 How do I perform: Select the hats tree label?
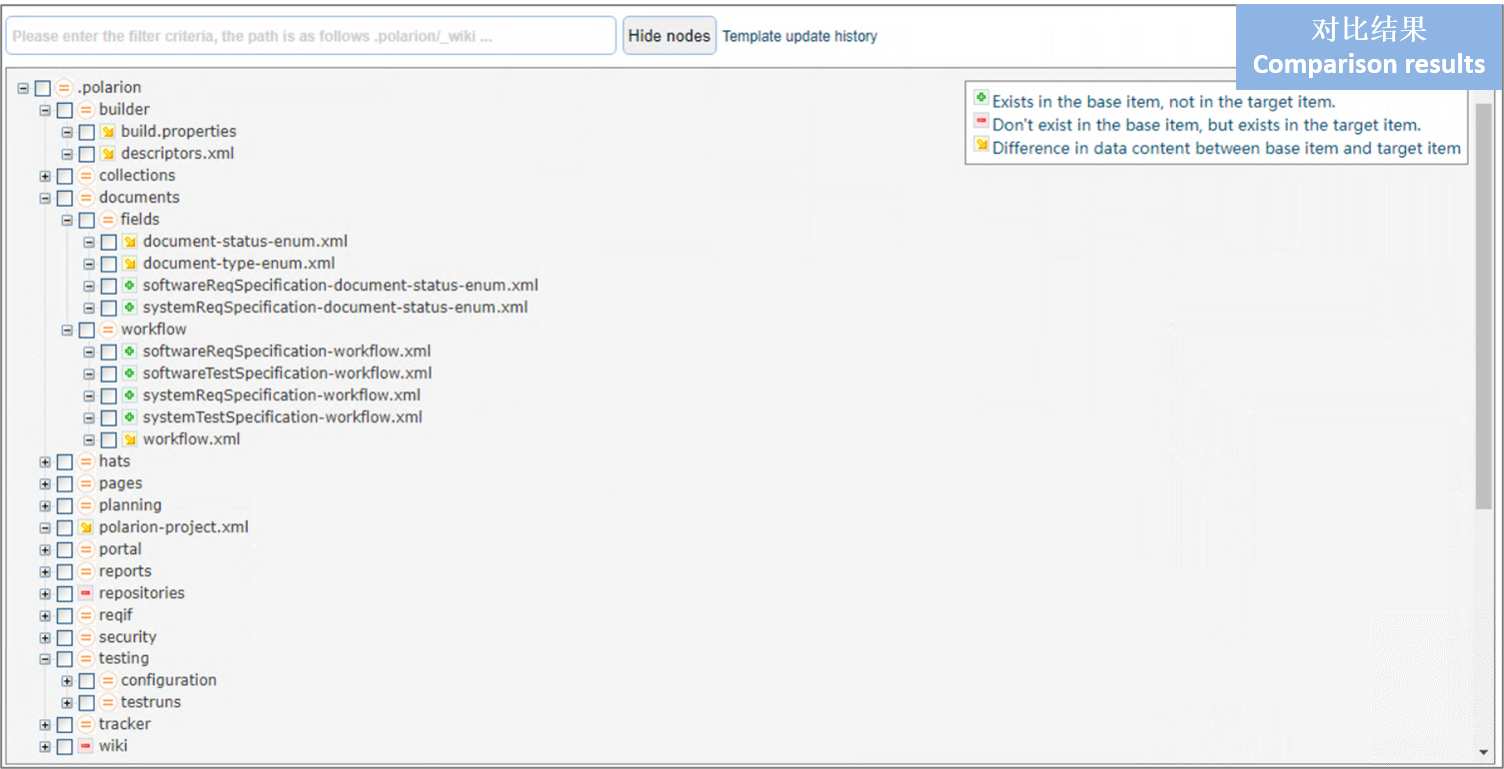pyautogui.click(x=115, y=461)
